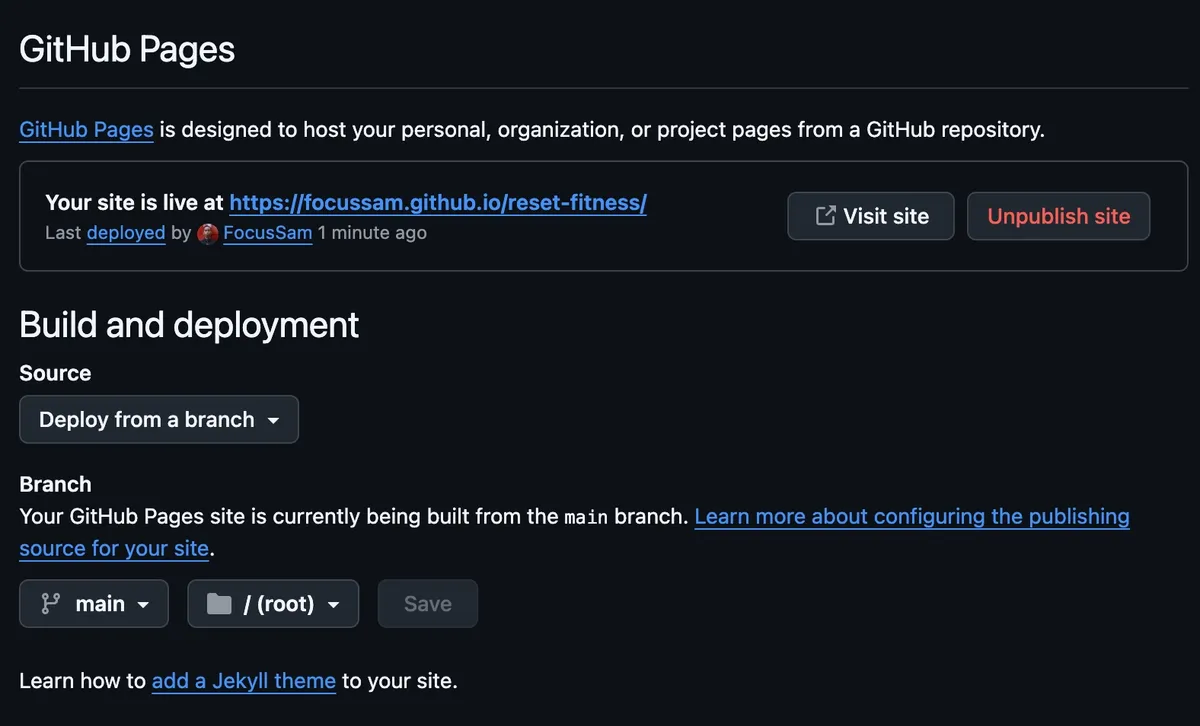Viewport: 1200px width, 726px height.
Task: Click the greyed-out Save button
Action: (x=428, y=604)
